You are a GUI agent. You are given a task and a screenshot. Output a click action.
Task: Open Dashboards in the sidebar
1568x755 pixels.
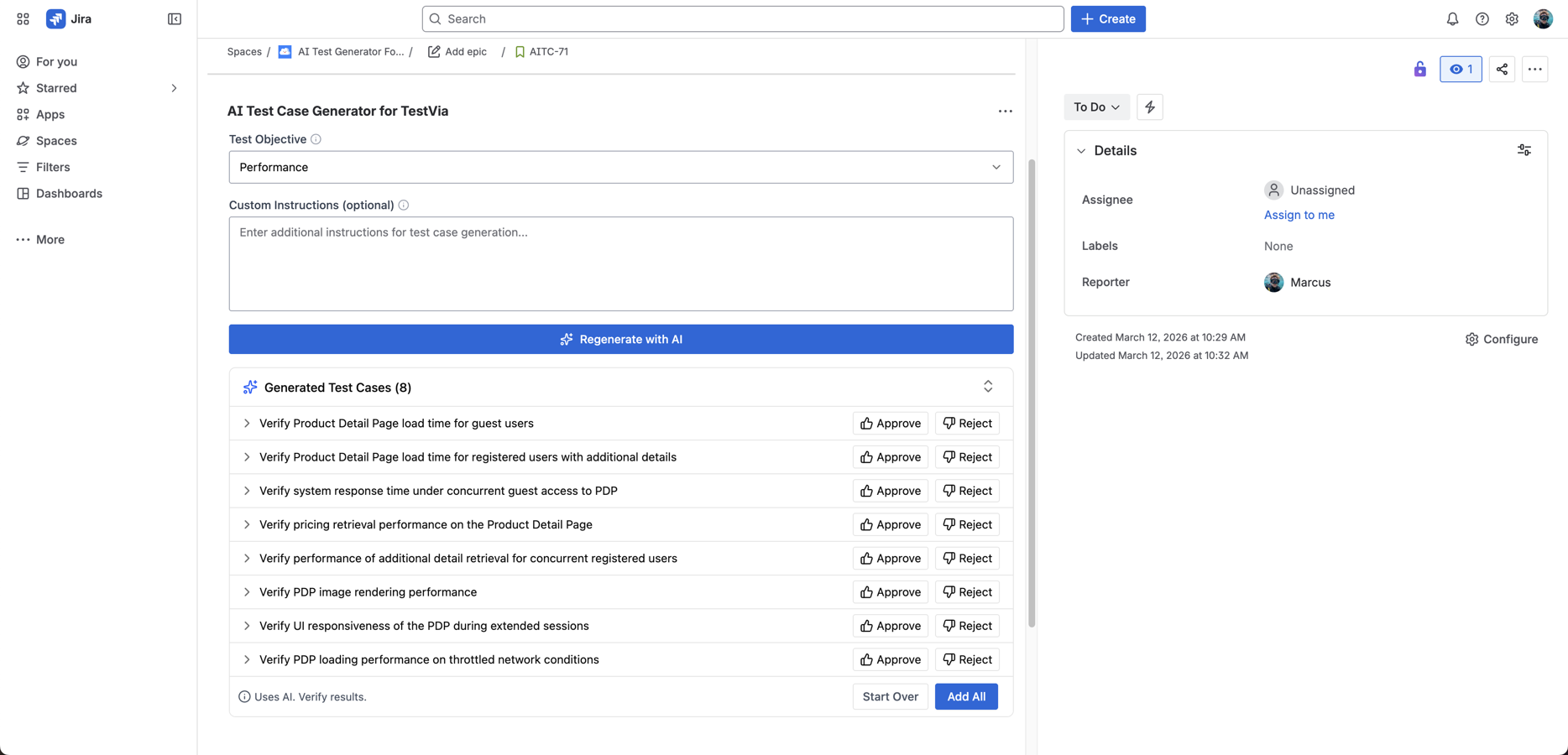click(x=69, y=194)
